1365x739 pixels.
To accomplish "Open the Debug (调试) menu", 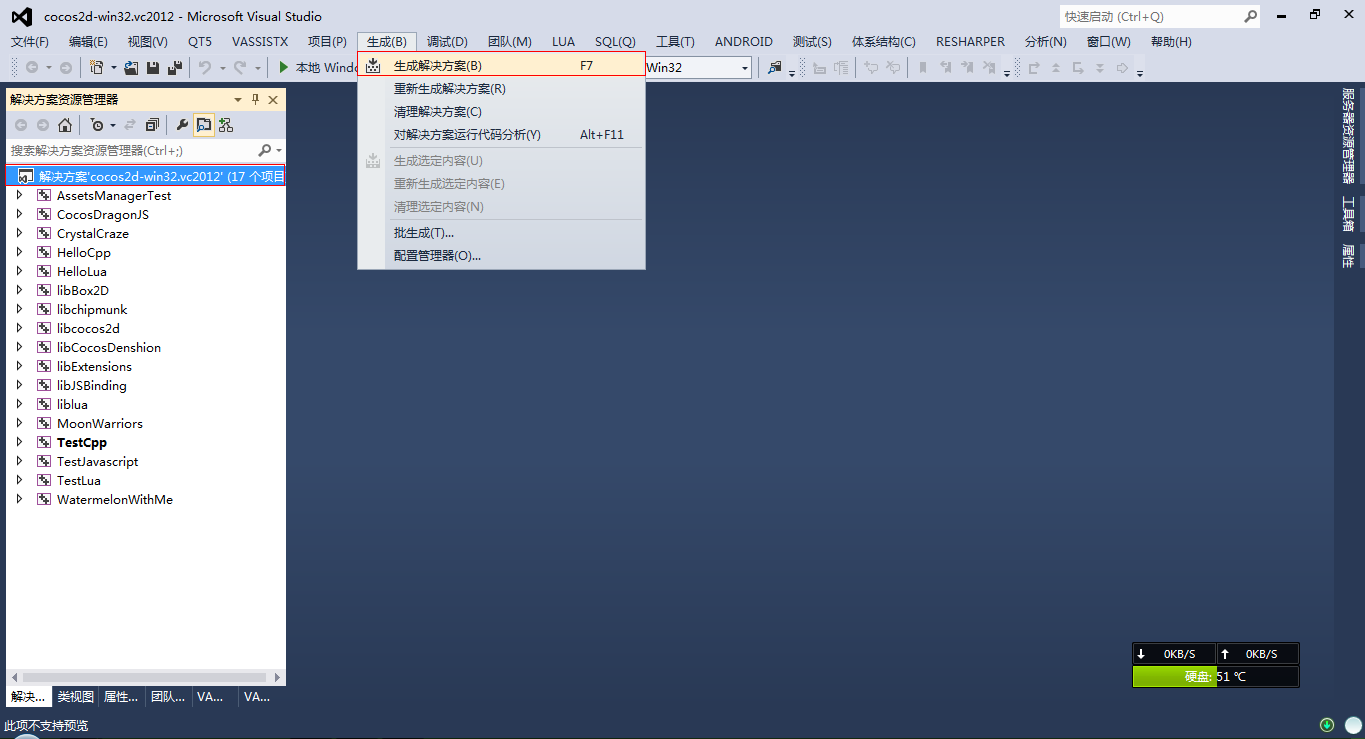I will [x=447, y=41].
